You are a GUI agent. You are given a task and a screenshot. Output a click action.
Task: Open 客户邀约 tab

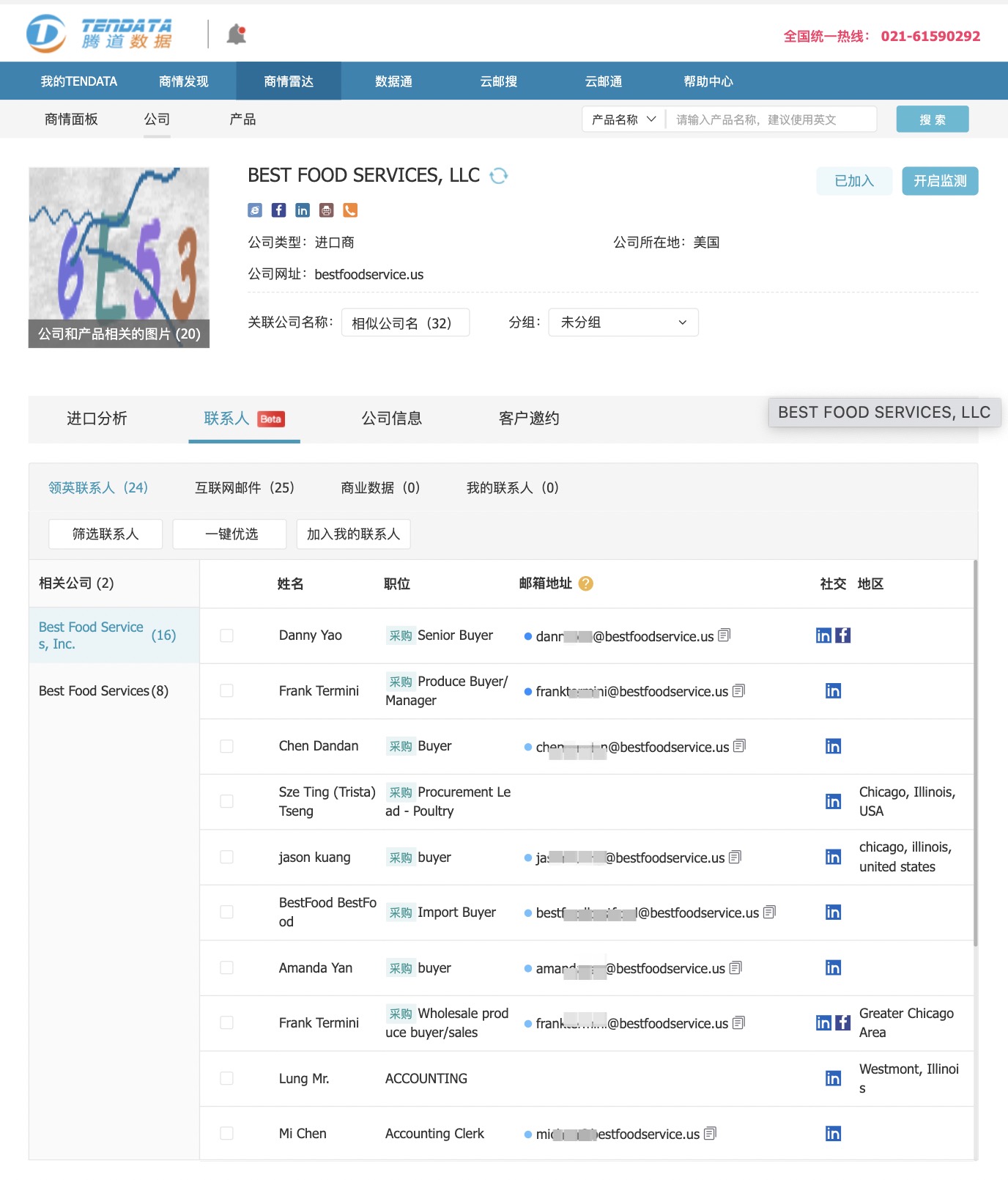click(x=529, y=418)
